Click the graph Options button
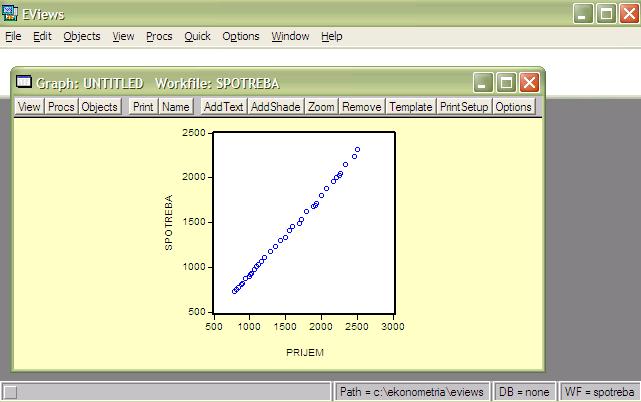Image resolution: width=641 pixels, height=402 pixels. [513, 107]
